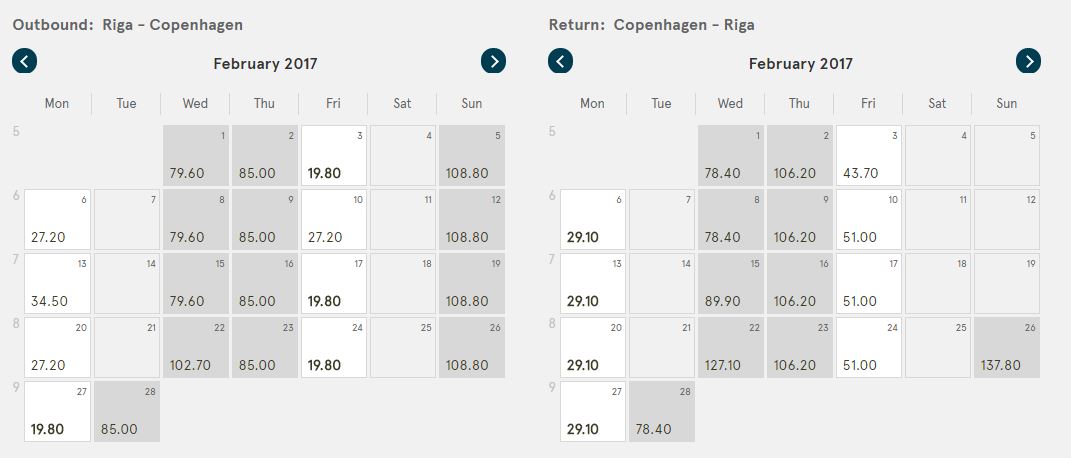
Task: Click empty outbound Saturday February 4 cell
Action: point(402,156)
